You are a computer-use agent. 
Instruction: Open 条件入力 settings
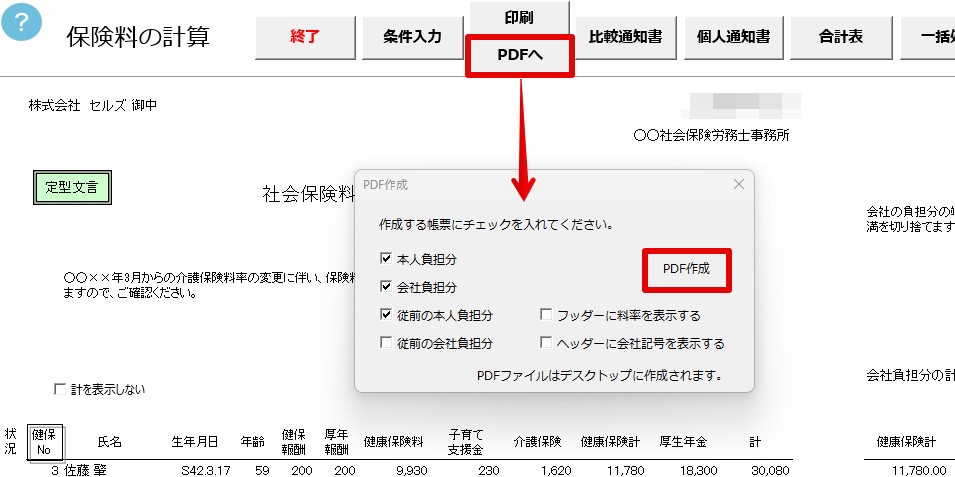[412, 37]
